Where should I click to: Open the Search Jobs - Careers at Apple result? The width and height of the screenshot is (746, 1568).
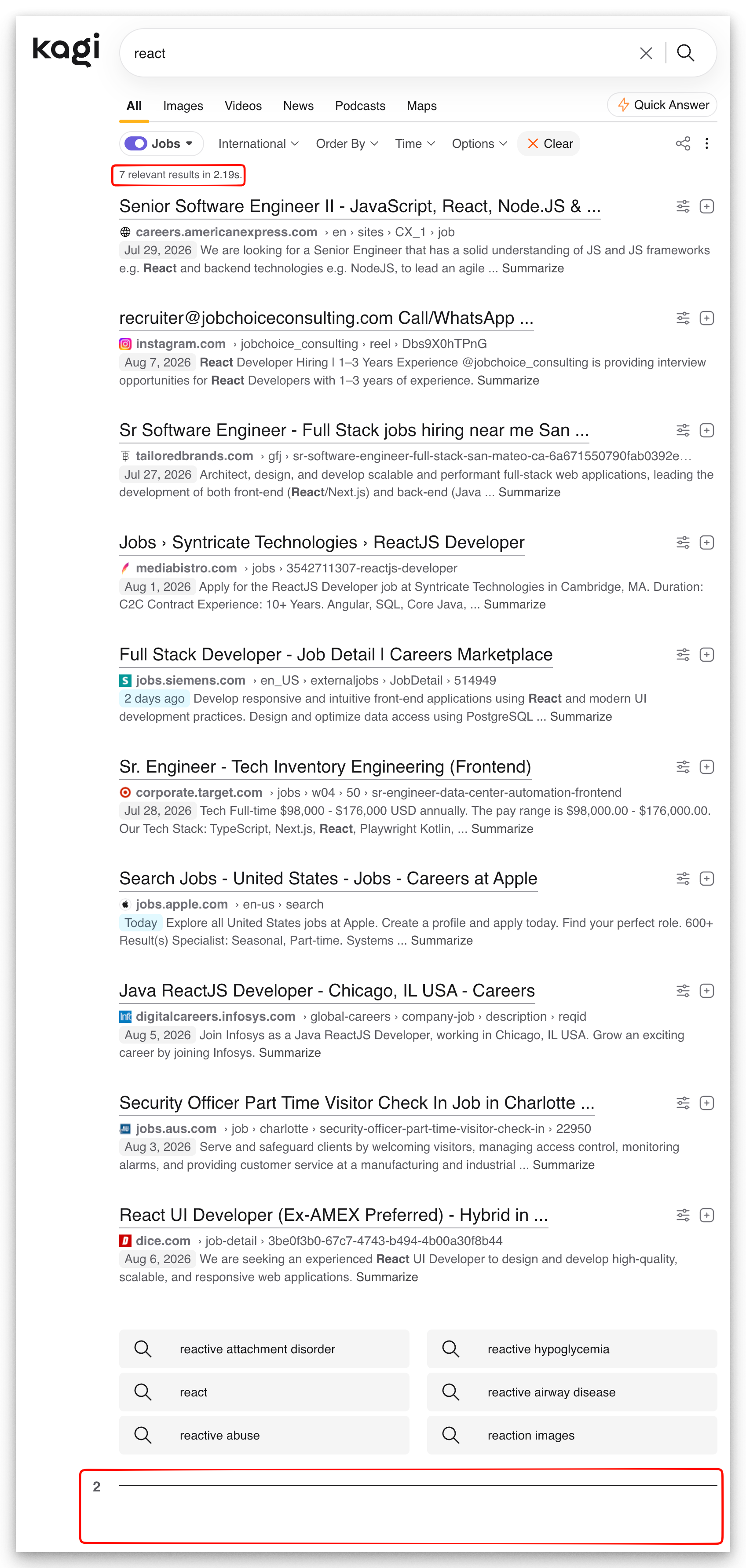[x=329, y=878]
